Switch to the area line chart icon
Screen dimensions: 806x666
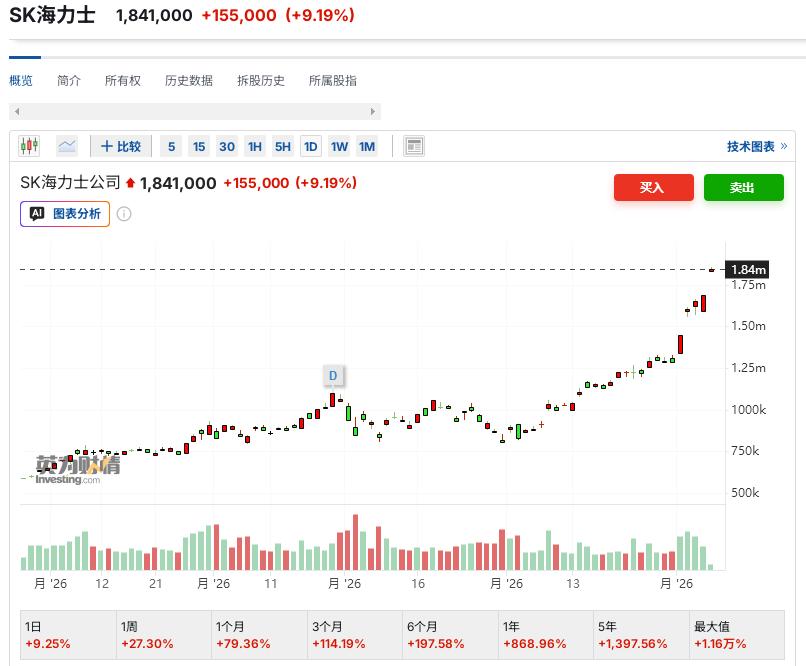tap(67, 146)
